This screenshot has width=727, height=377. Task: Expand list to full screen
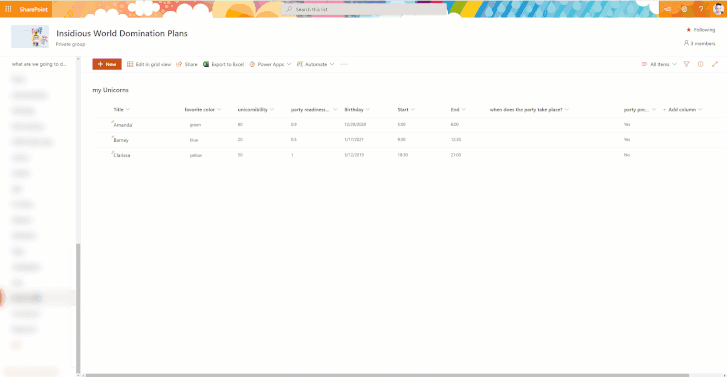(x=715, y=64)
